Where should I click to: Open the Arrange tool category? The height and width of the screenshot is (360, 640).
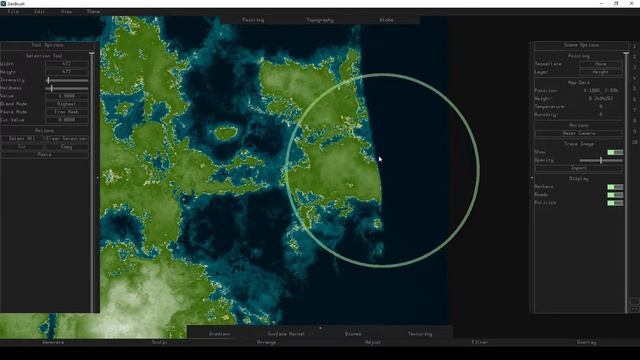point(267,342)
